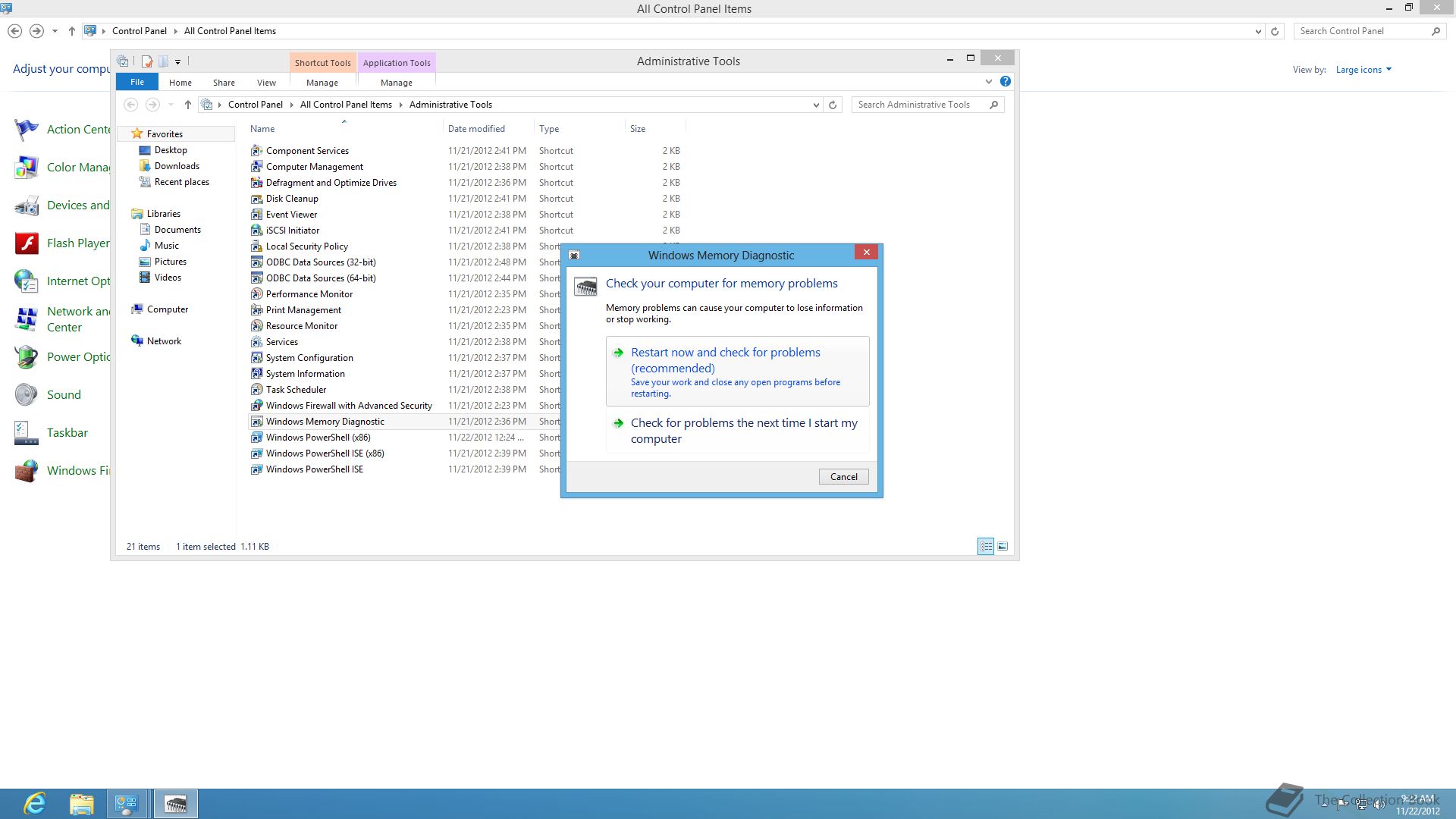Expand the Administrative Tools address bar history dropdown
Viewport: 1456px width, 819px height.
tap(816, 105)
